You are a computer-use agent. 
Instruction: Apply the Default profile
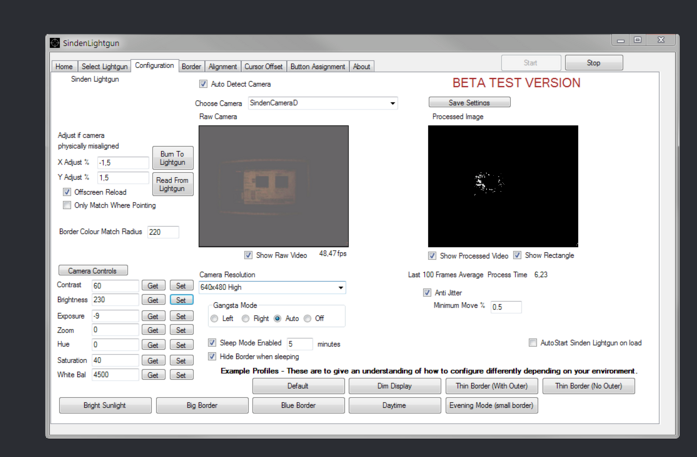(298, 386)
